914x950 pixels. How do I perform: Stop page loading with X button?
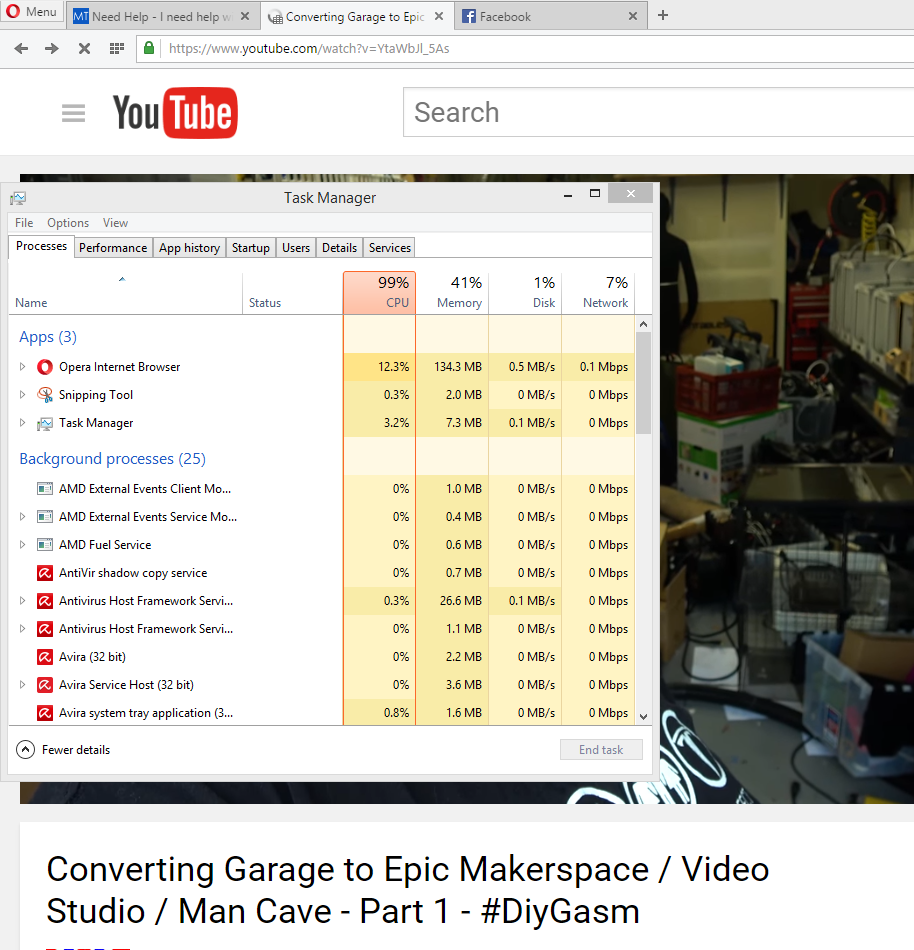click(84, 48)
